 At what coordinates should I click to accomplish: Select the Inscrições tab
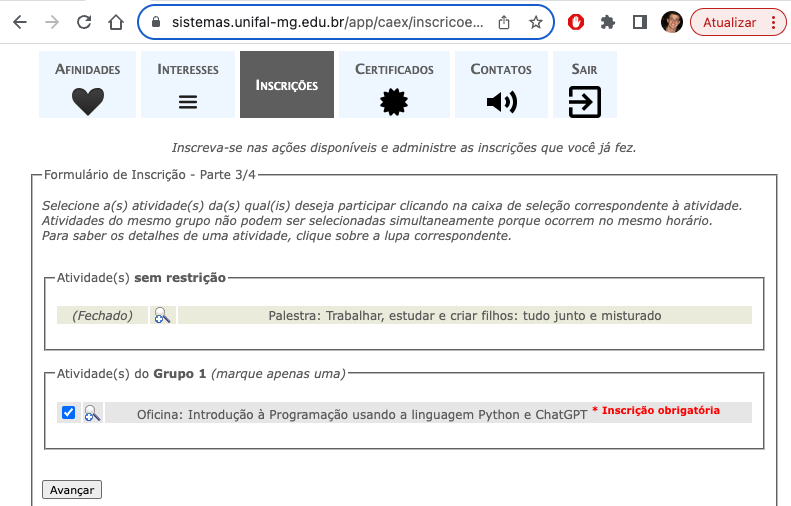286,85
